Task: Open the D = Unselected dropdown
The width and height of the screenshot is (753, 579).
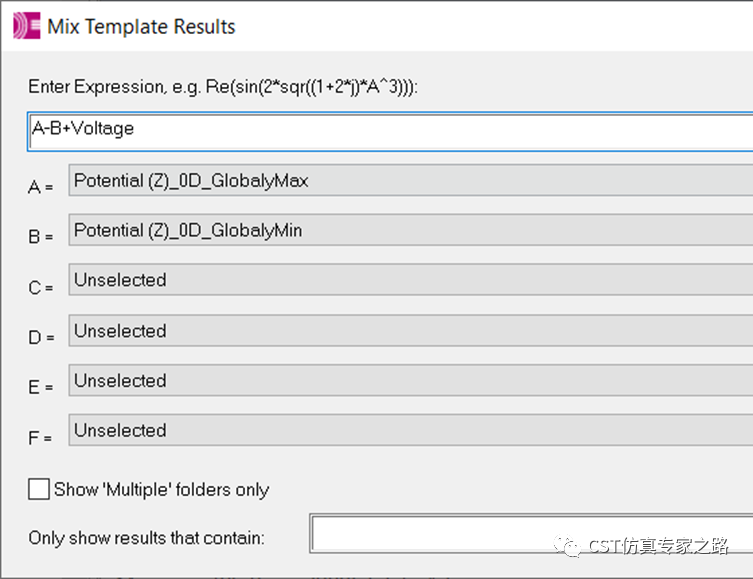Action: click(411, 330)
